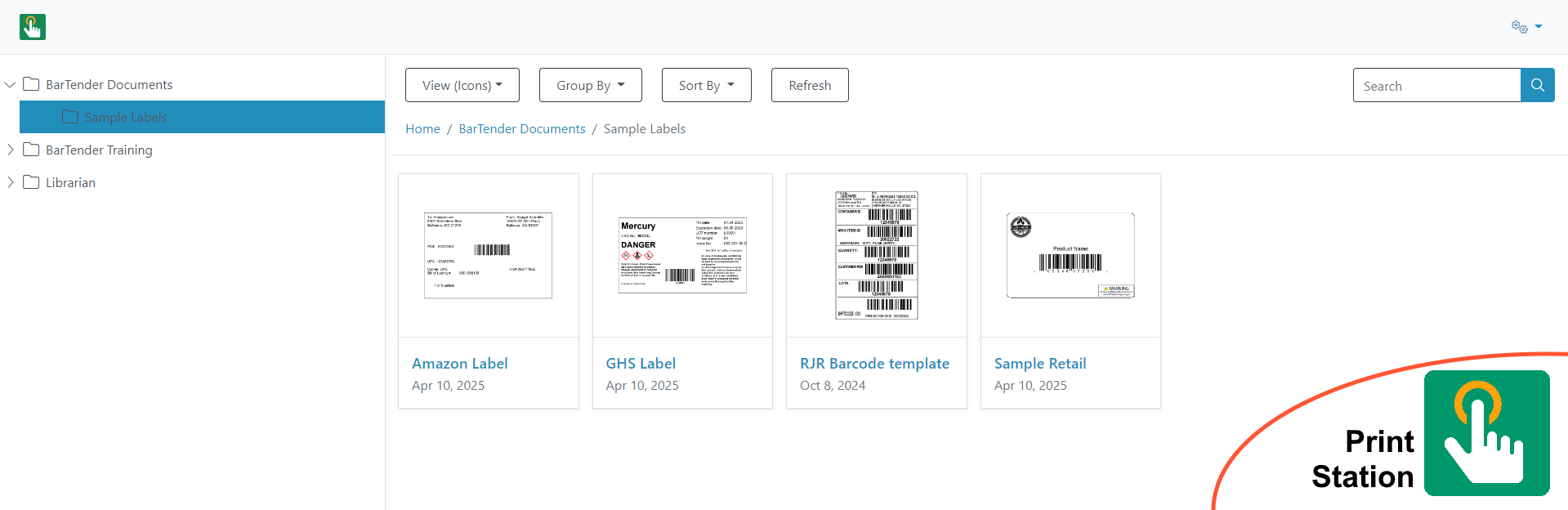Screen dimensions: 1568x510
Task: Go to Home breadcrumb link
Action: pyautogui.click(x=422, y=129)
